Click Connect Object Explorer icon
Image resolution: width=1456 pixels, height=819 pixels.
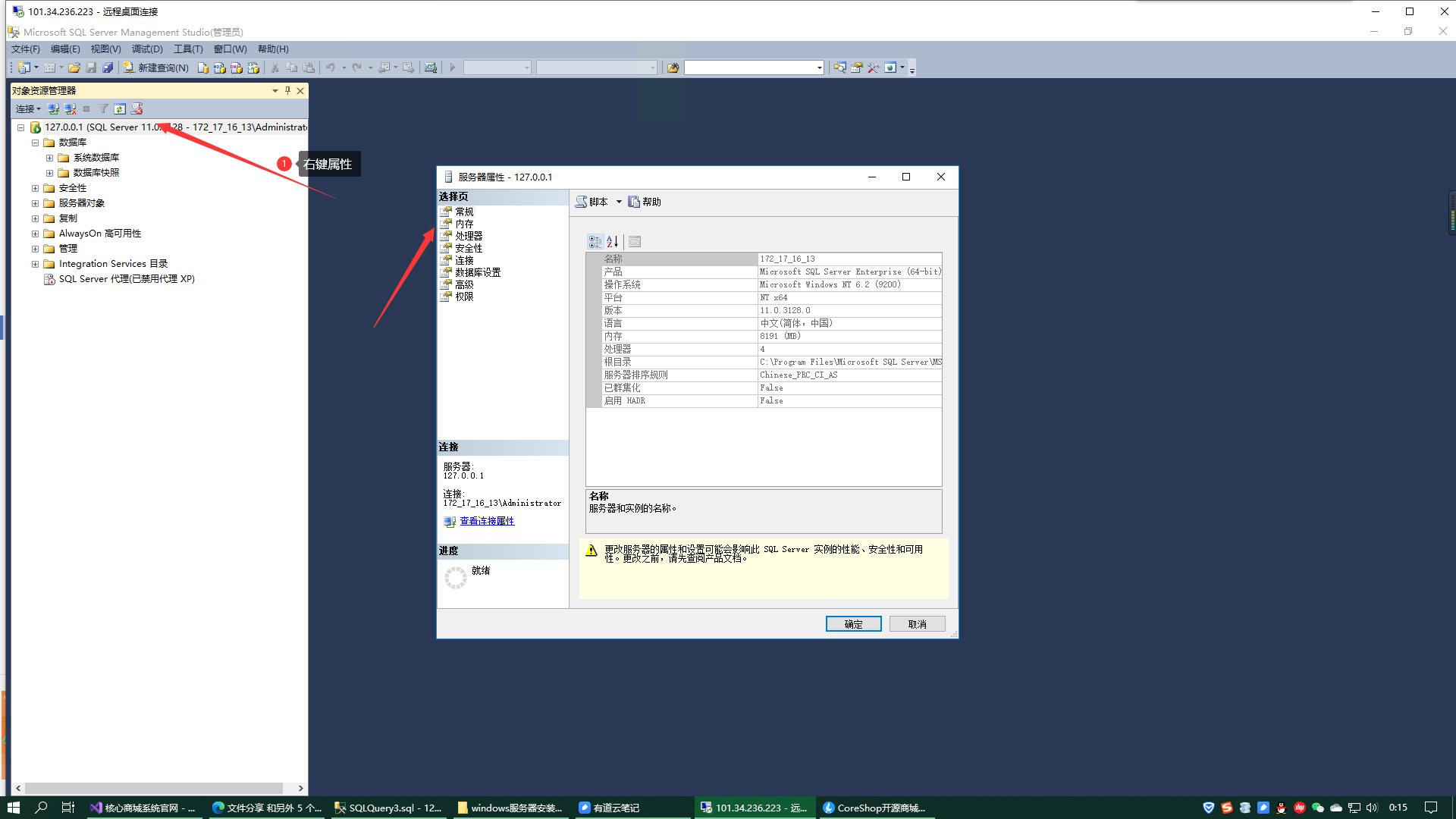pyautogui.click(x=53, y=109)
